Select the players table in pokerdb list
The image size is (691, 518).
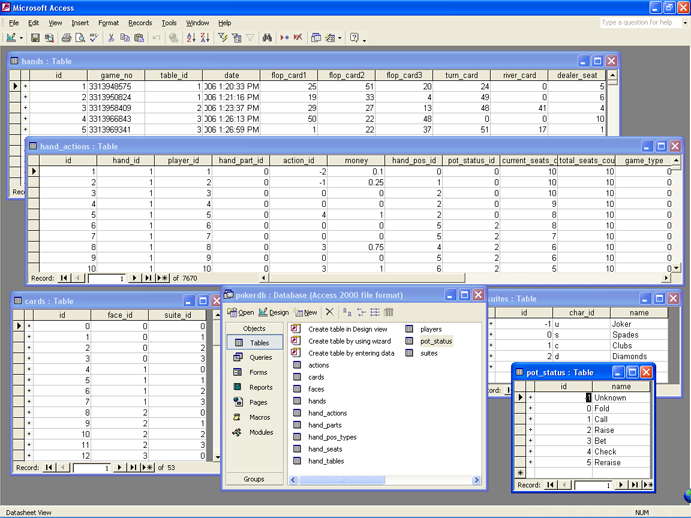click(x=431, y=329)
